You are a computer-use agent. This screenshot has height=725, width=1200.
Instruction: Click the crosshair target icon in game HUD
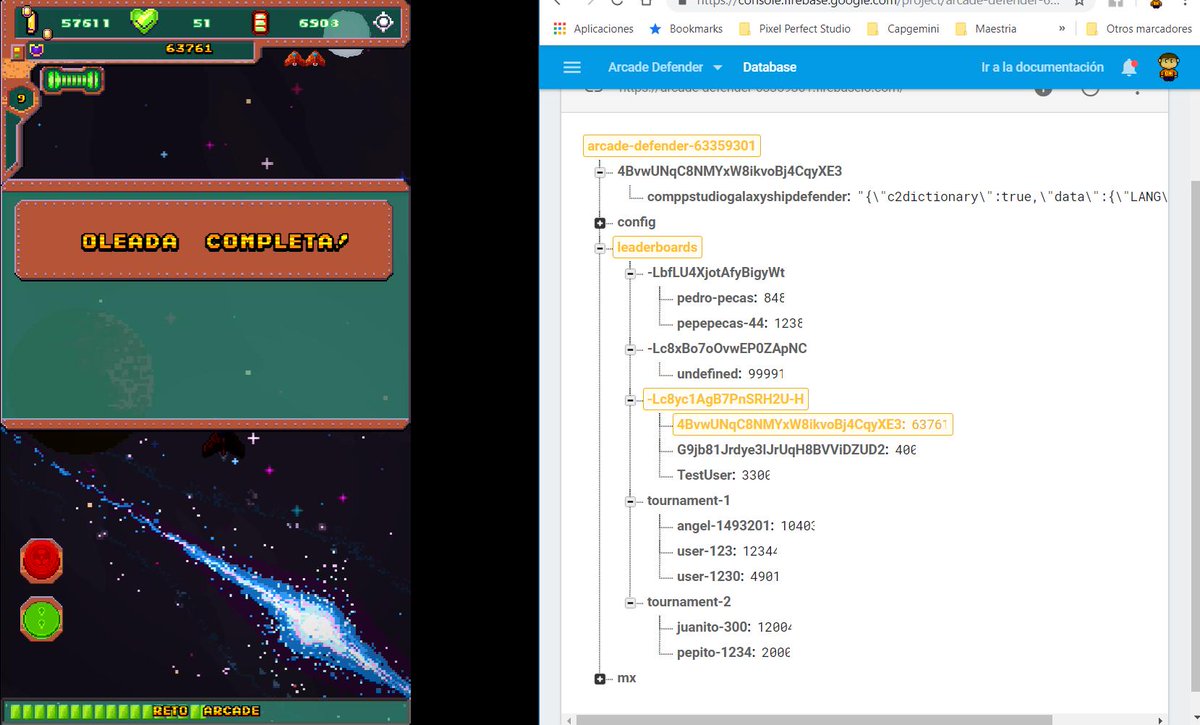click(x=384, y=22)
